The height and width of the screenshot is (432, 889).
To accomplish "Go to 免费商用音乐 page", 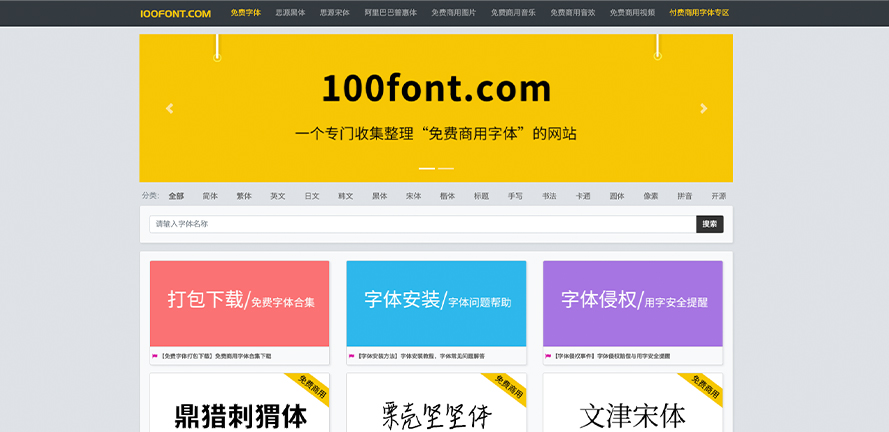I will tap(513, 12).
